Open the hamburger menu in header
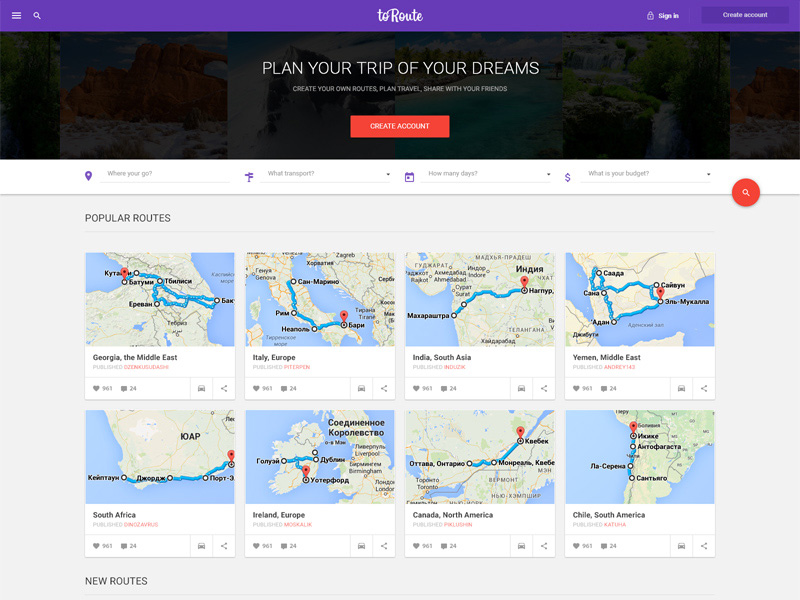 click(x=16, y=16)
